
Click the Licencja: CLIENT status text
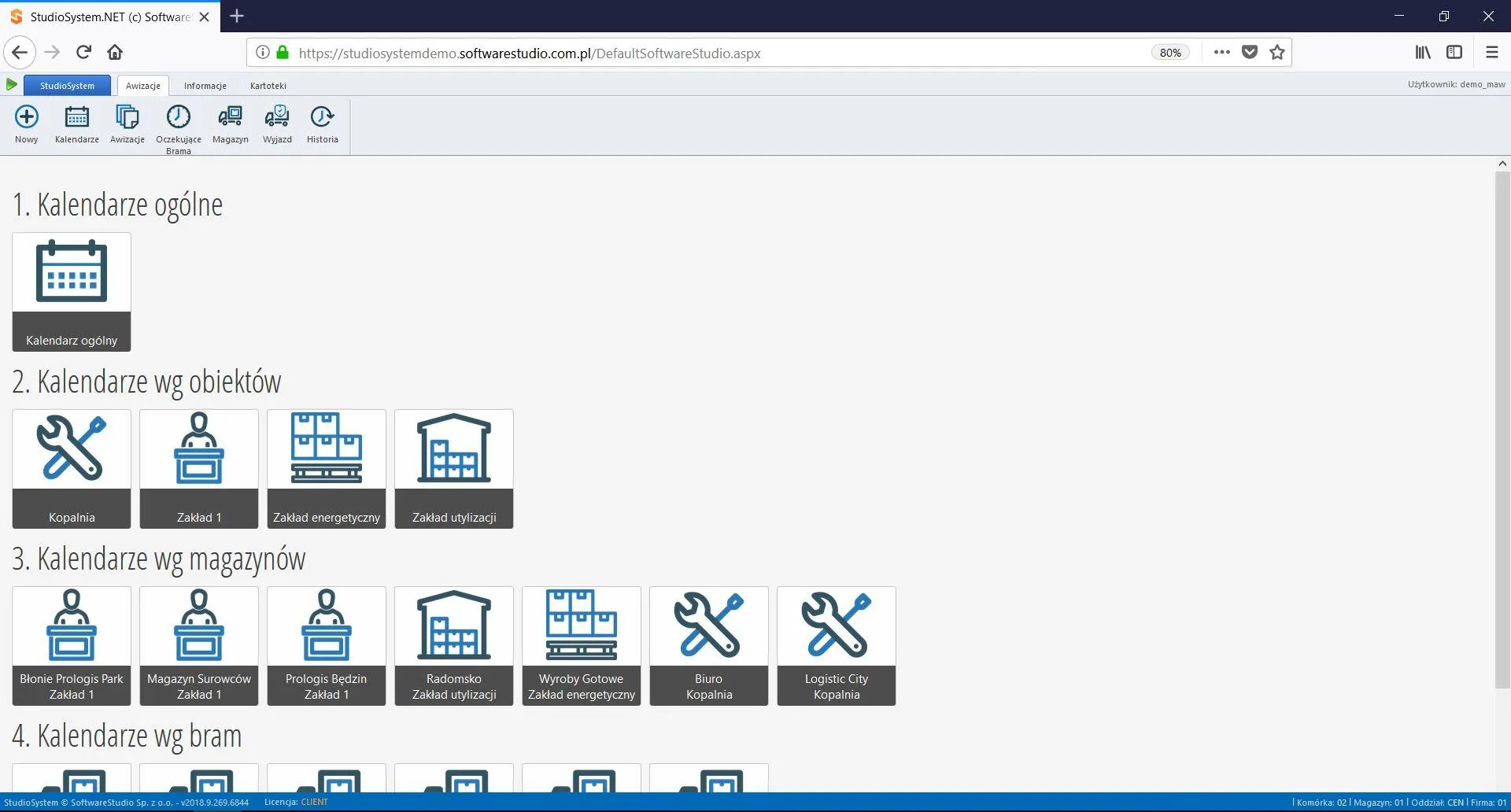(296, 803)
